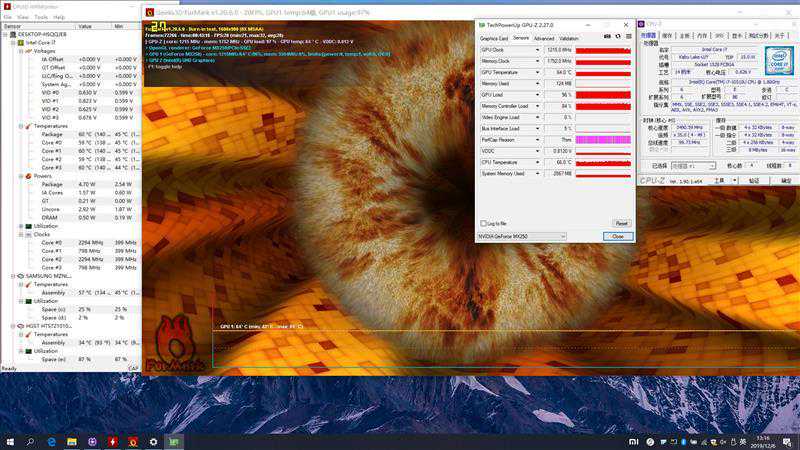Image resolution: width=800 pixels, height=450 pixels.
Task: Switch to the Graphics Card tab in GPU-Z
Action: (494, 38)
